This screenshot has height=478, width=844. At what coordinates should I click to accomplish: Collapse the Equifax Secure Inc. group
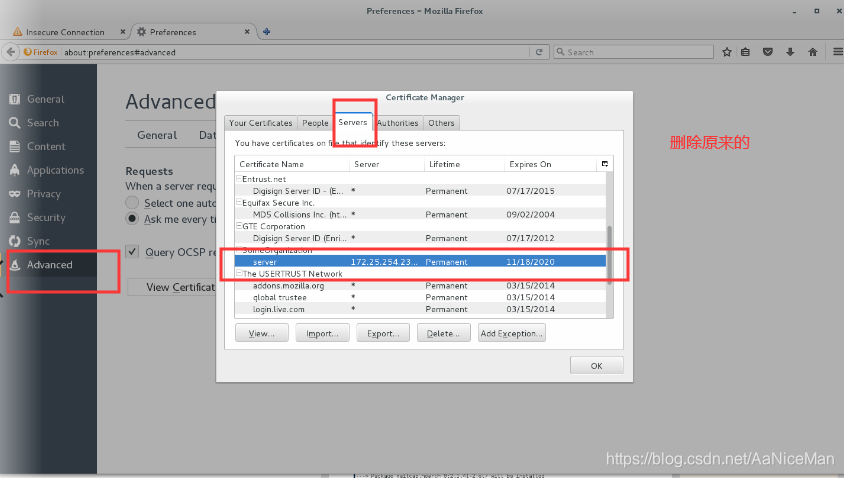pos(239,202)
